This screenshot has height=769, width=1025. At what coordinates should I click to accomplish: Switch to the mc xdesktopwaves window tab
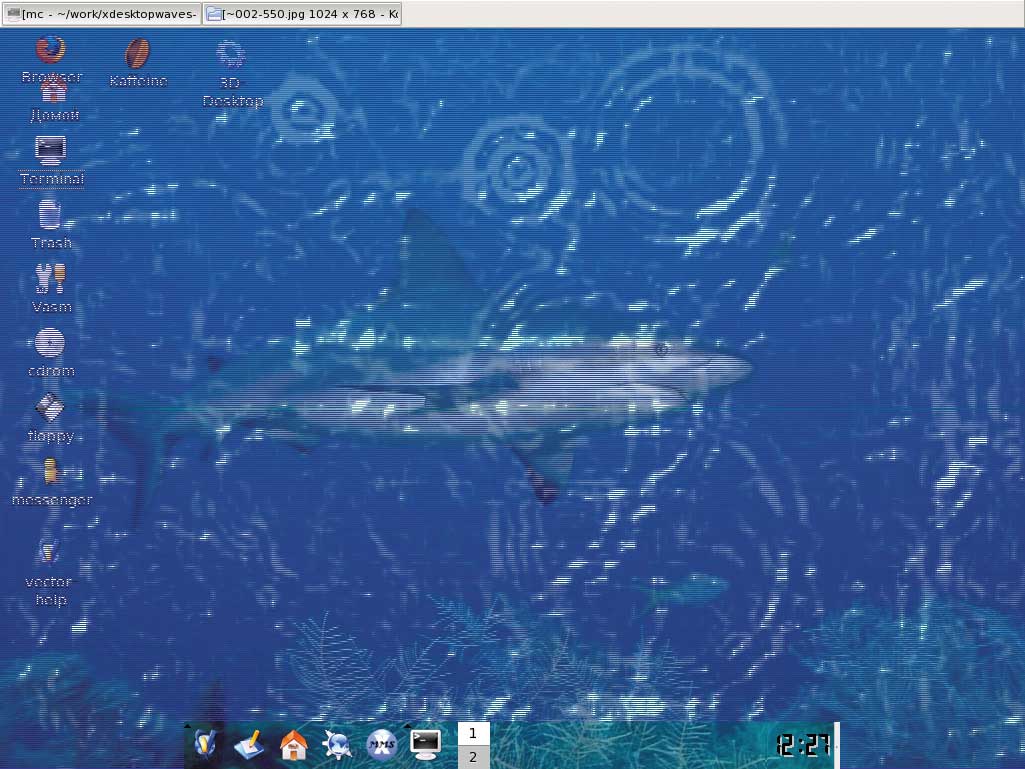coord(101,14)
